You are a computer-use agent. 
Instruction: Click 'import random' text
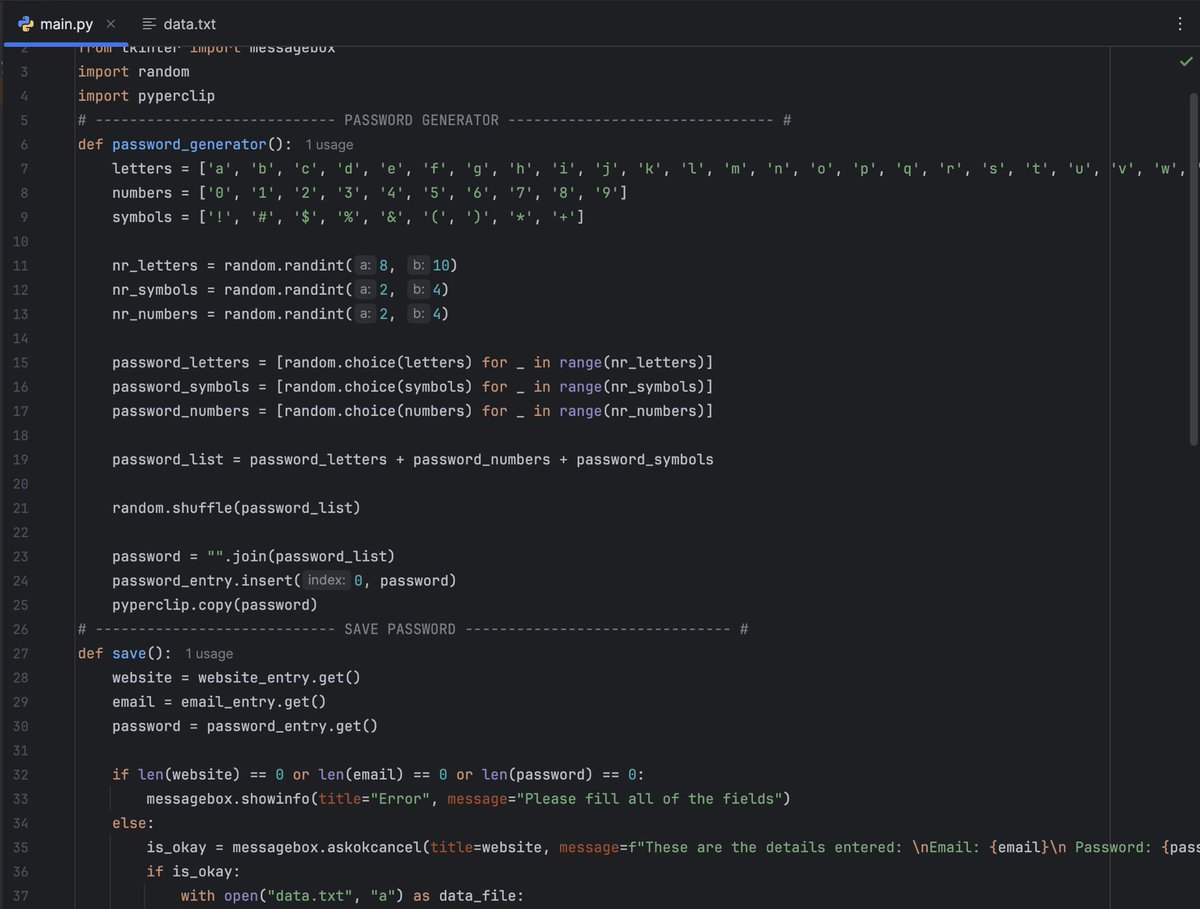click(x=133, y=72)
